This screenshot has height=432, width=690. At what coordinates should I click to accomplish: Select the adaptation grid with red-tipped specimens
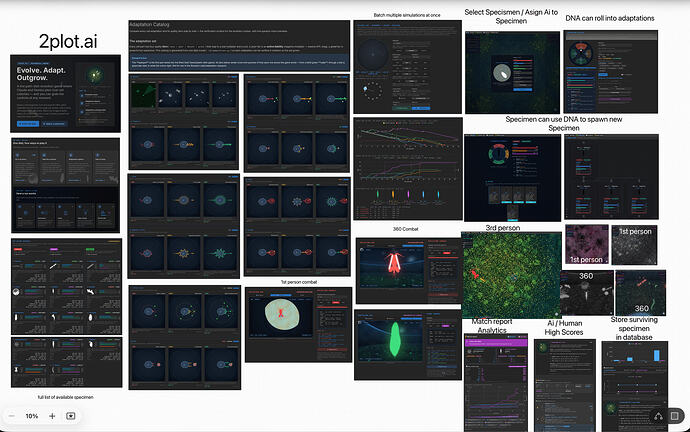tap(297, 227)
